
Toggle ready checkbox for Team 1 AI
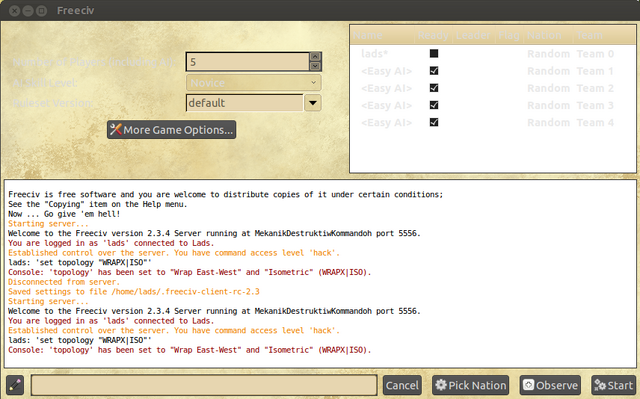[x=434, y=71]
